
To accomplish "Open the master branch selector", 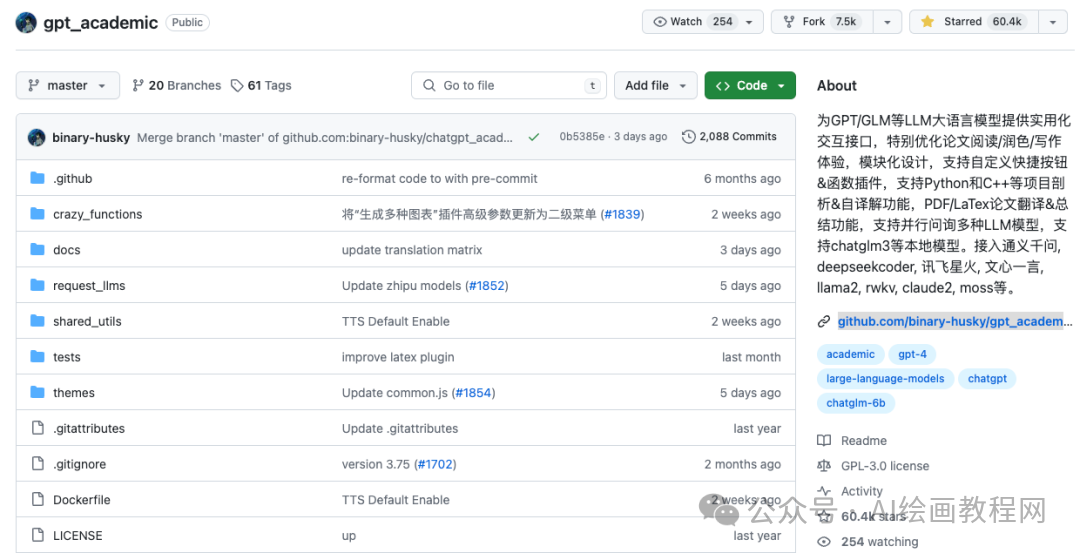I will [x=68, y=85].
